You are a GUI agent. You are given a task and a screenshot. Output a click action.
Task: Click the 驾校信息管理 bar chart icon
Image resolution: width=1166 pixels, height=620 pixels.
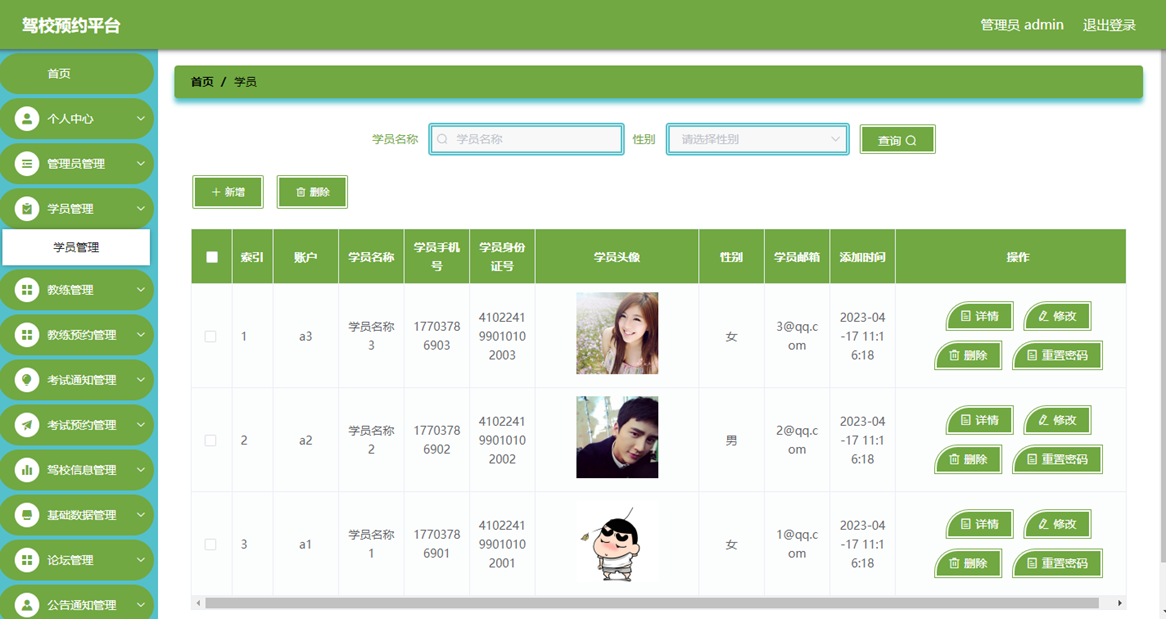tap(27, 470)
